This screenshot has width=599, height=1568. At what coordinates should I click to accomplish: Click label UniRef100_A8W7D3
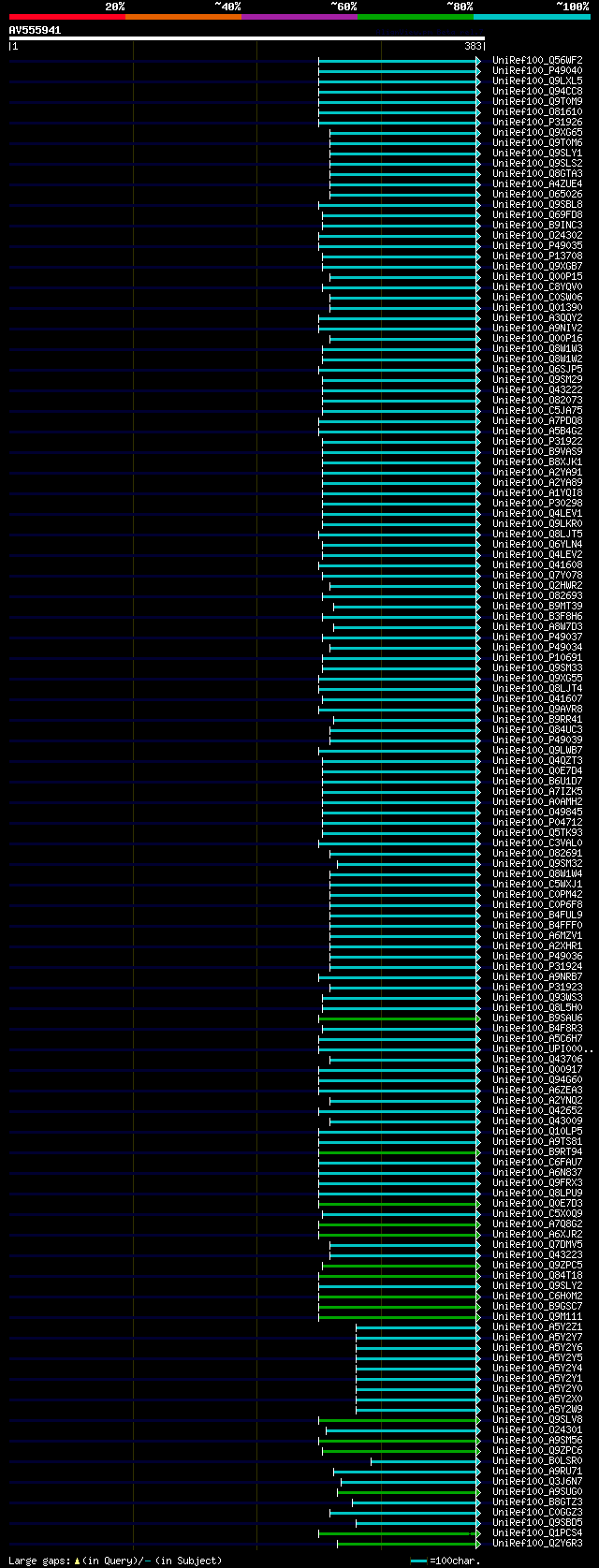[537, 626]
